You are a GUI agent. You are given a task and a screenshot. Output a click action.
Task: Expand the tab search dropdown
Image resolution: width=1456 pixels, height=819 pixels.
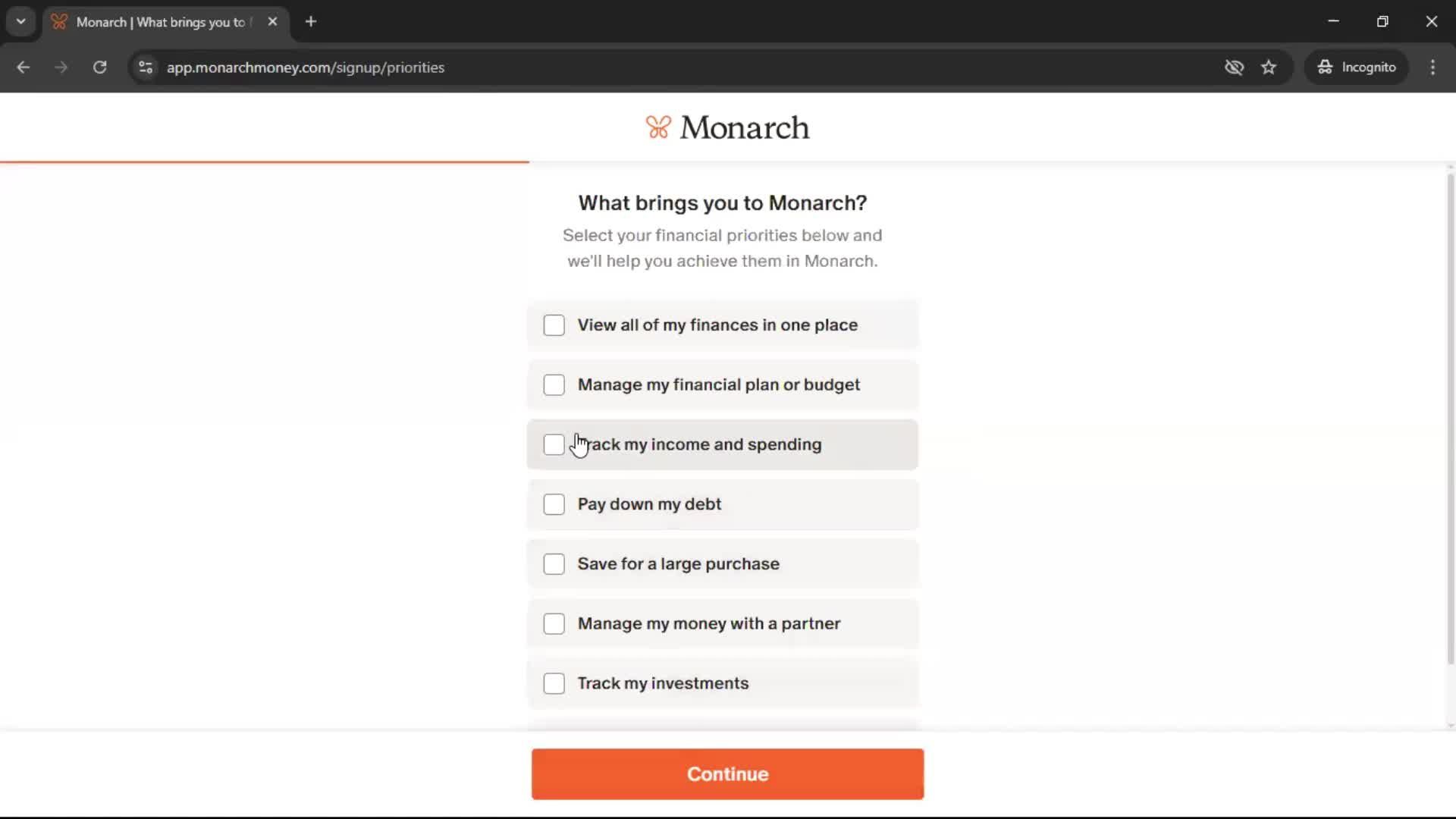(21, 22)
